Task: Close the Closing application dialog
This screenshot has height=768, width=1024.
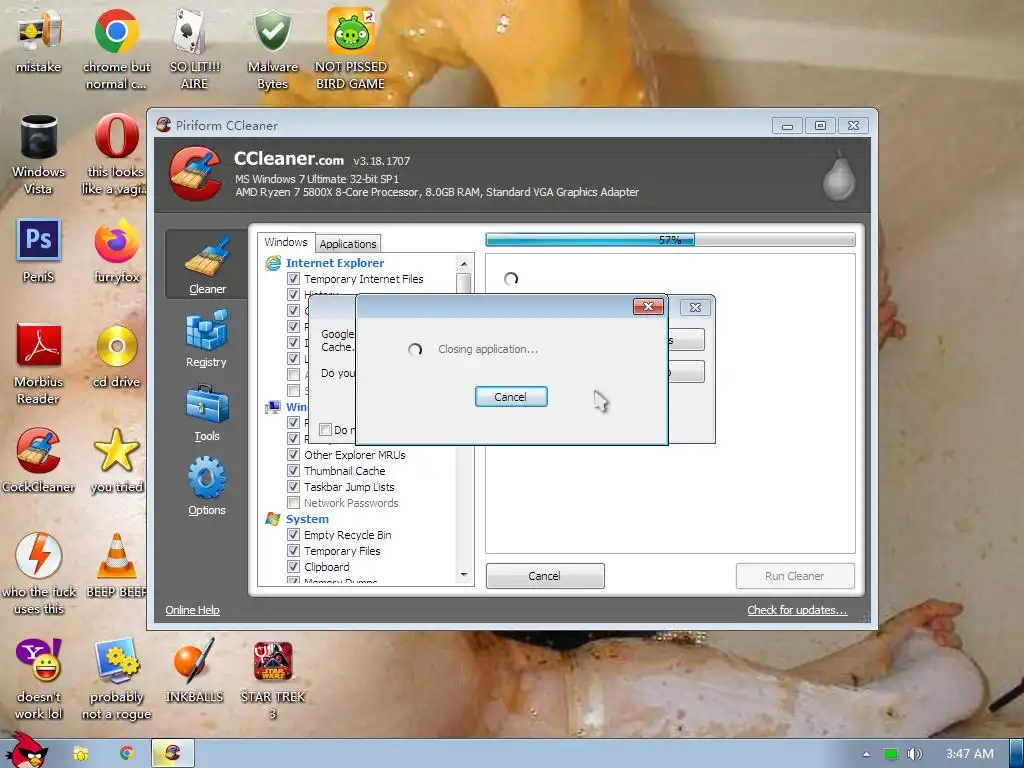Action: pos(648,307)
